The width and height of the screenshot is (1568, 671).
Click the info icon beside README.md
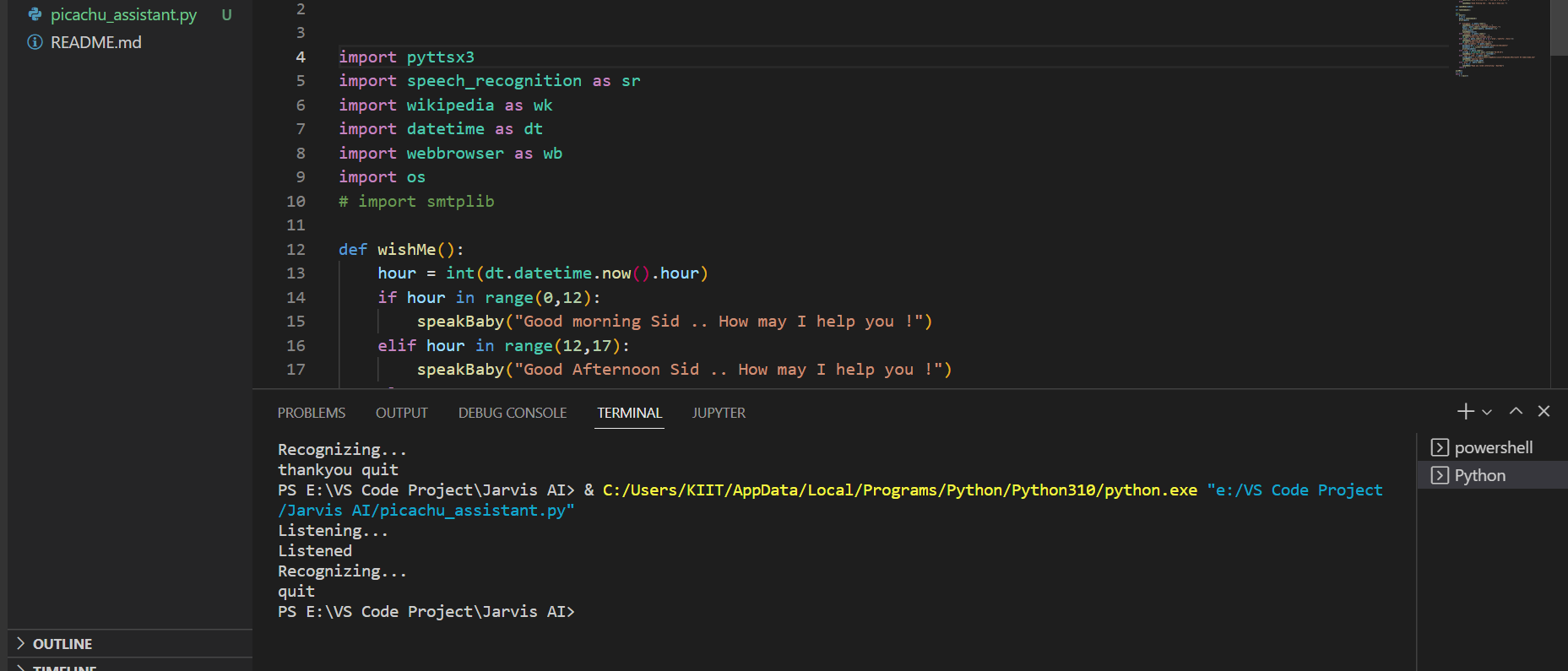pos(35,42)
